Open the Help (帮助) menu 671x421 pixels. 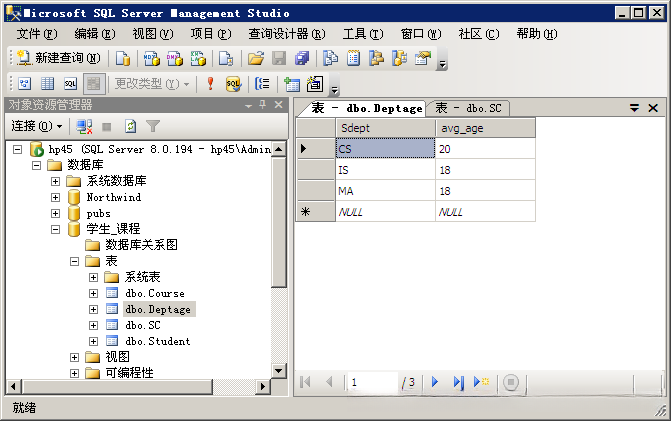(537, 34)
